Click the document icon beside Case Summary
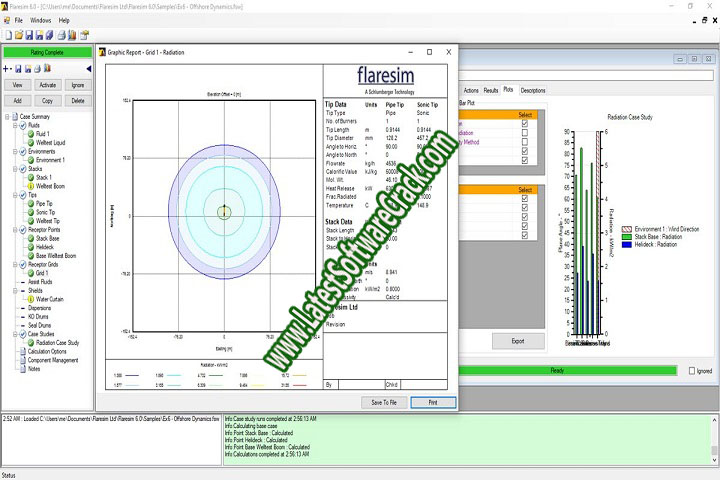This screenshot has height=480, width=720. coord(15,117)
